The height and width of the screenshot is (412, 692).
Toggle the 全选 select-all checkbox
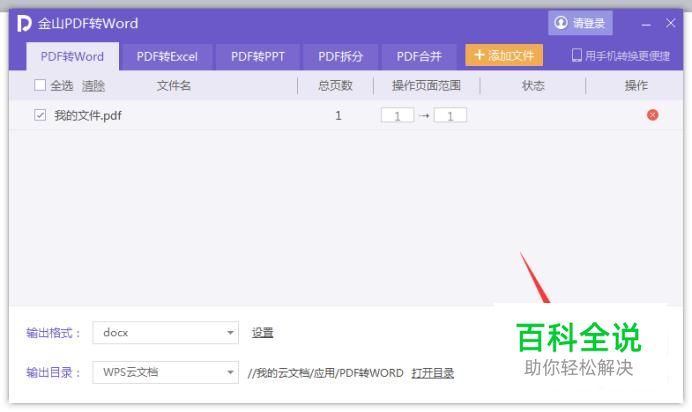pos(40,85)
